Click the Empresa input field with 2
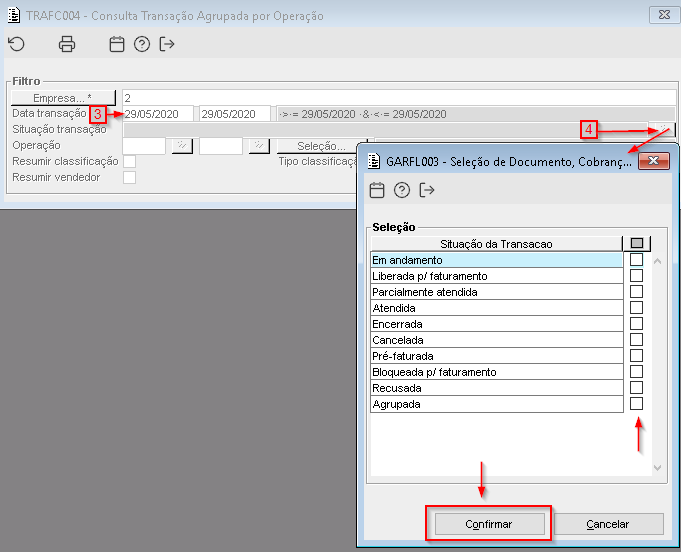 (x=399, y=98)
